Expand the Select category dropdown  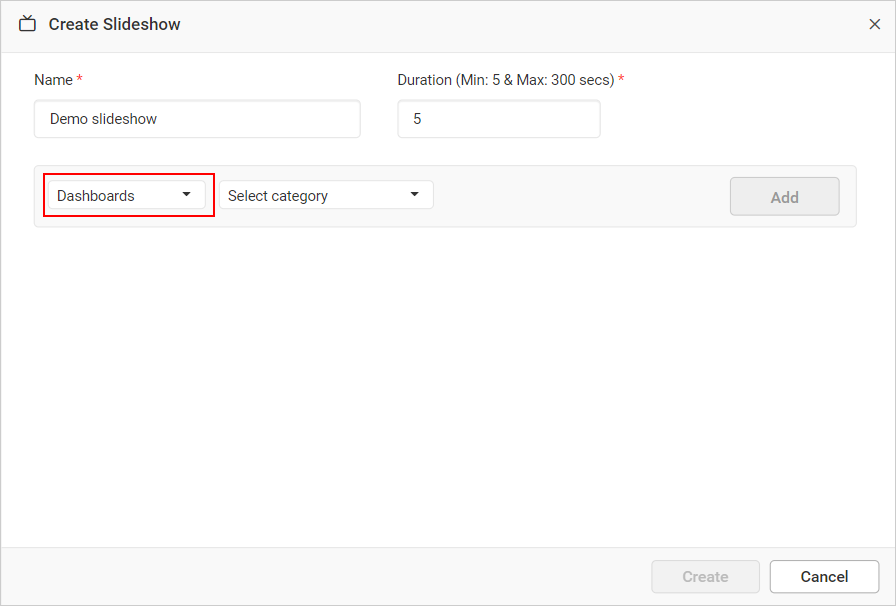pyautogui.click(x=327, y=194)
